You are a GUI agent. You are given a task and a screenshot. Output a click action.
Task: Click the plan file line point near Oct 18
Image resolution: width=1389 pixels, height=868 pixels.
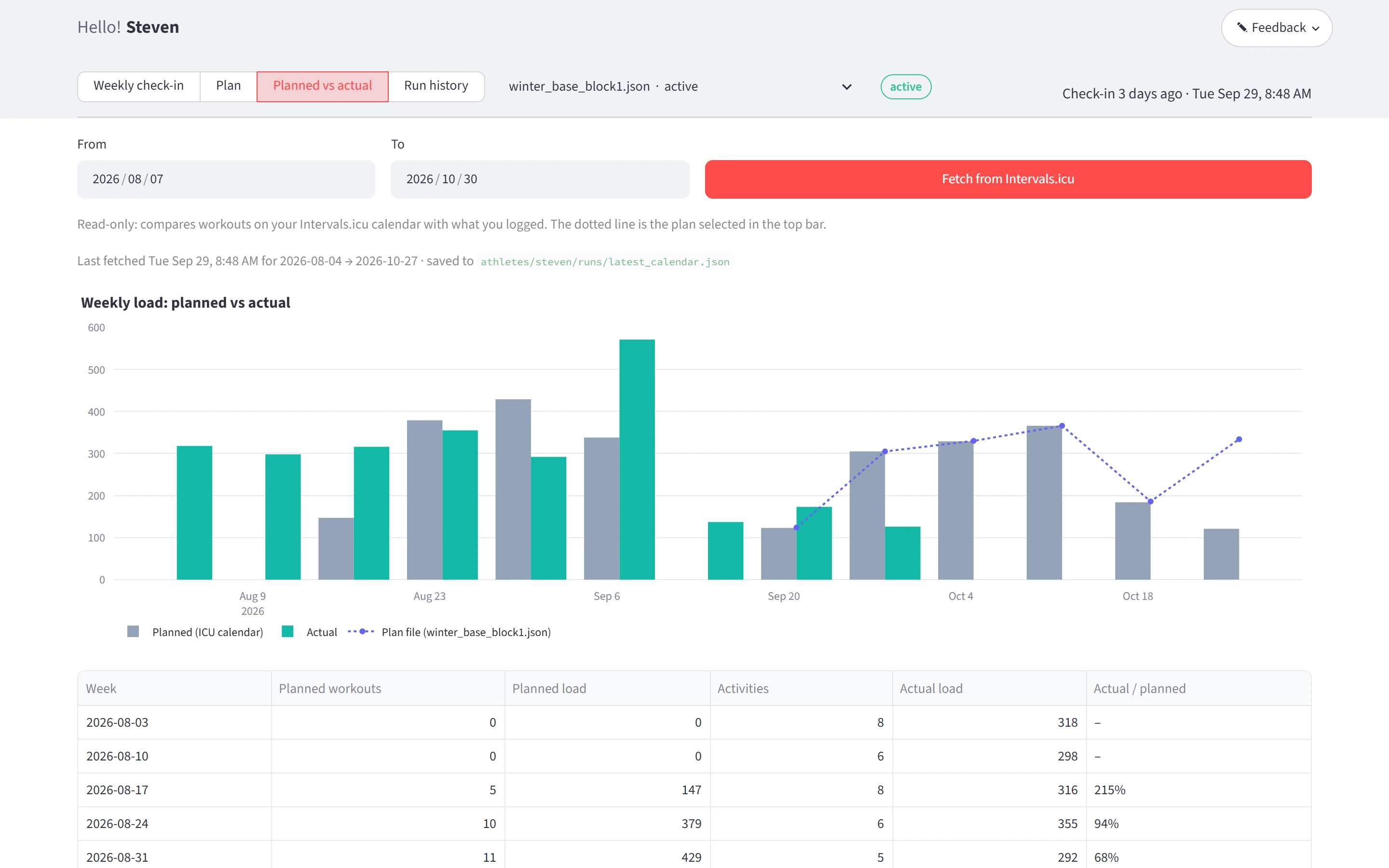click(x=1150, y=501)
